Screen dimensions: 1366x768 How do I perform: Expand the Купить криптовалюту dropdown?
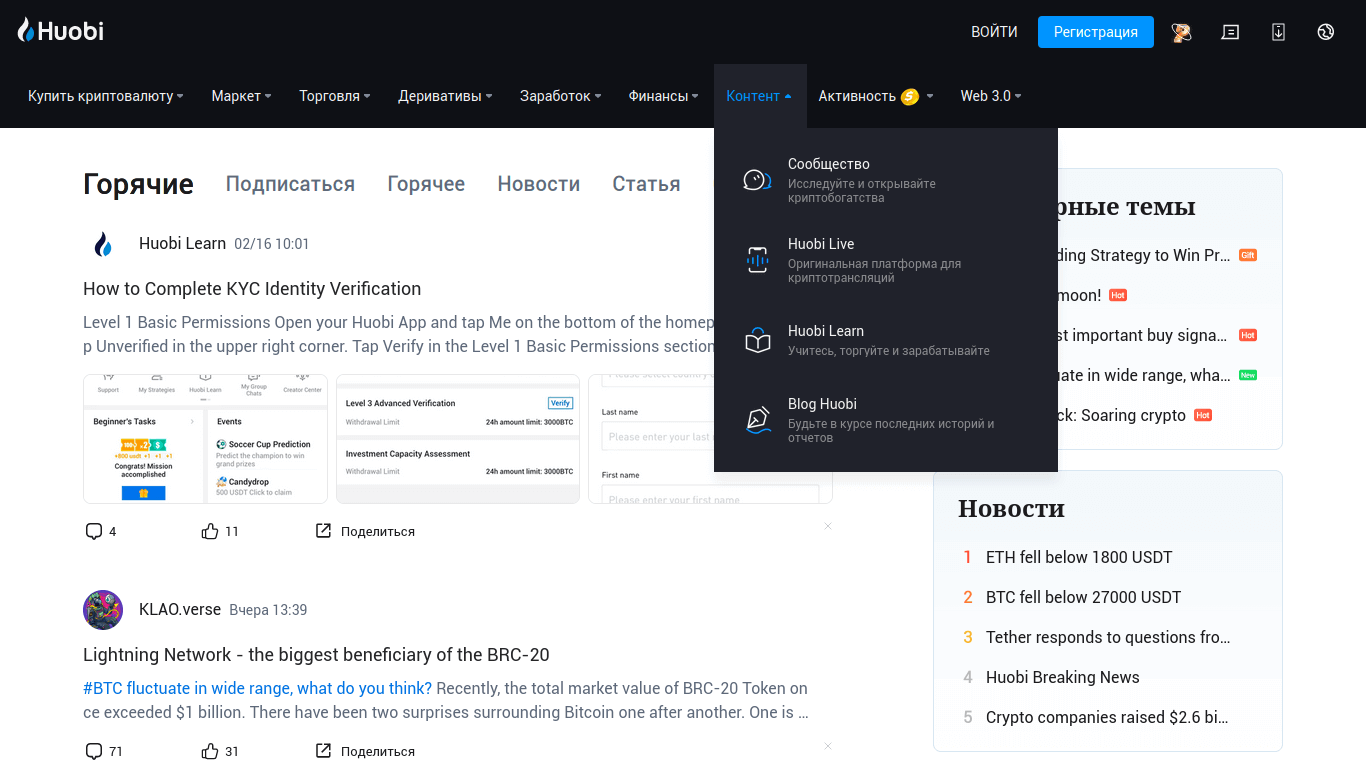tap(105, 96)
